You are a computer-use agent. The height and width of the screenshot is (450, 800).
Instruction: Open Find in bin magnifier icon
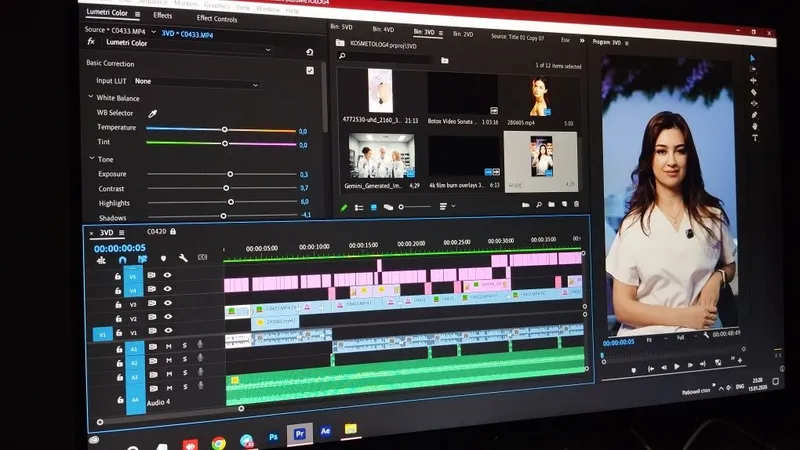[539, 205]
